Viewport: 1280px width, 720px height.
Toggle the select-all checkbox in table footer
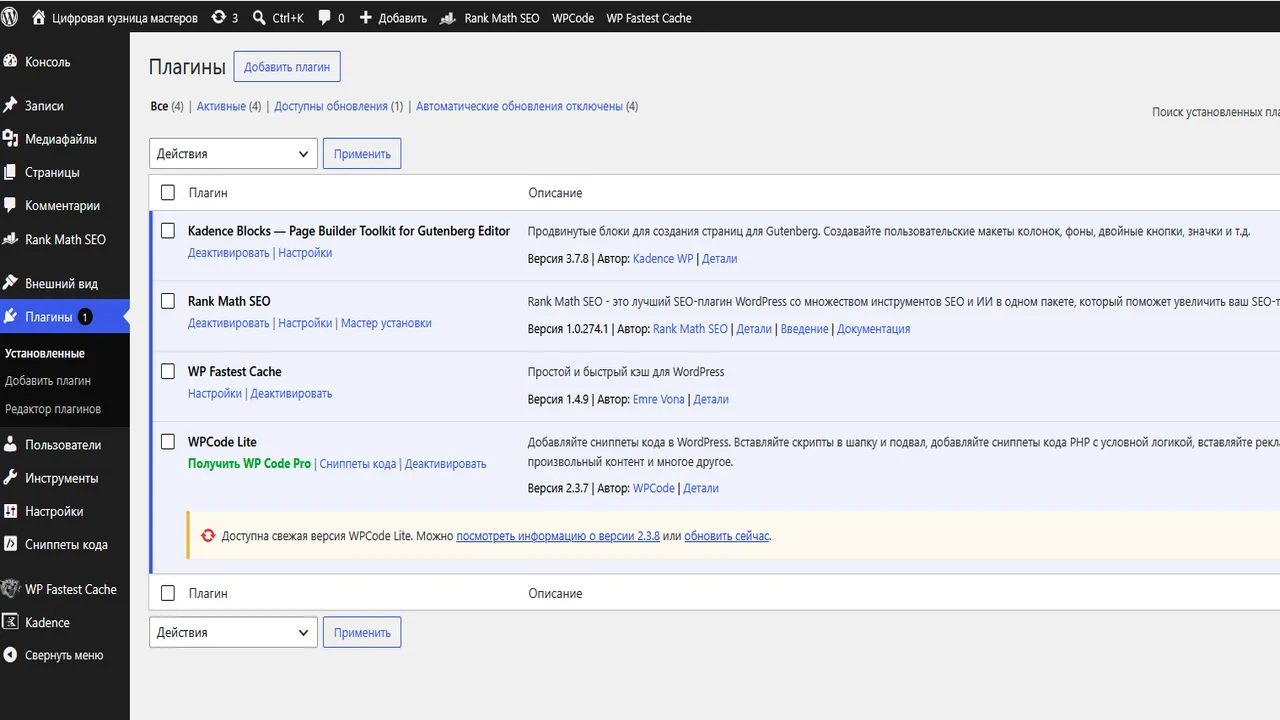pos(168,593)
